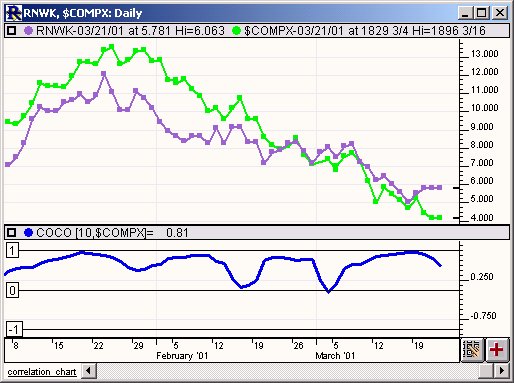Click the red plus zoom button
Image resolution: width=514 pixels, height=383 pixels.
pyautogui.click(x=497, y=350)
